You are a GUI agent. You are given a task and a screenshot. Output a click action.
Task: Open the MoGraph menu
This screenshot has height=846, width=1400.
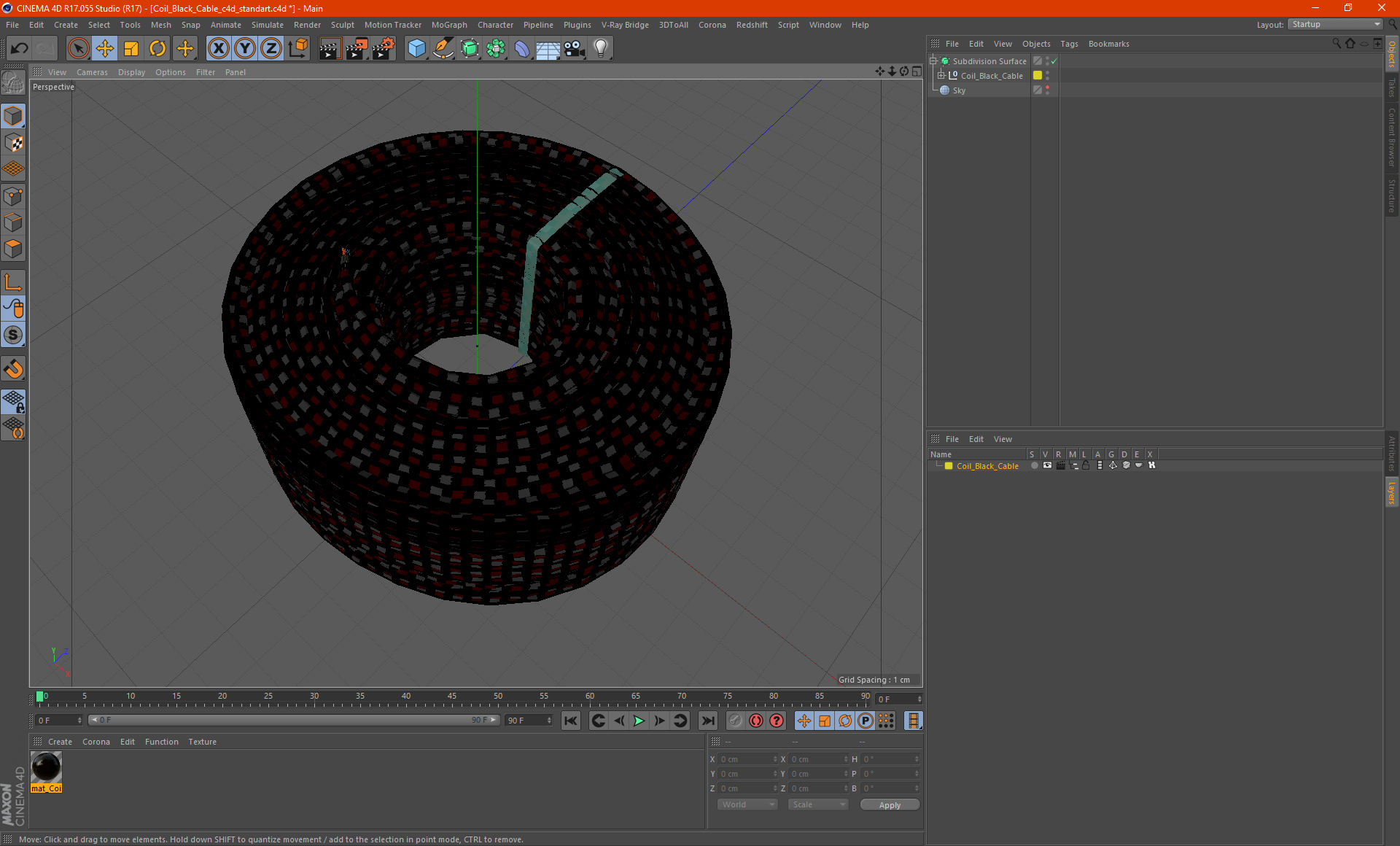pyautogui.click(x=449, y=25)
